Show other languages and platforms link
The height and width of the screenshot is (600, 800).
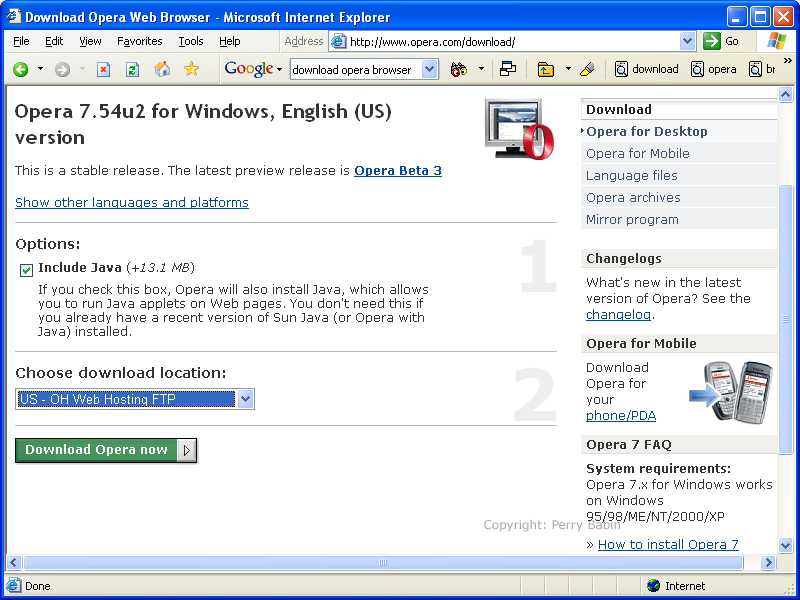point(132,203)
